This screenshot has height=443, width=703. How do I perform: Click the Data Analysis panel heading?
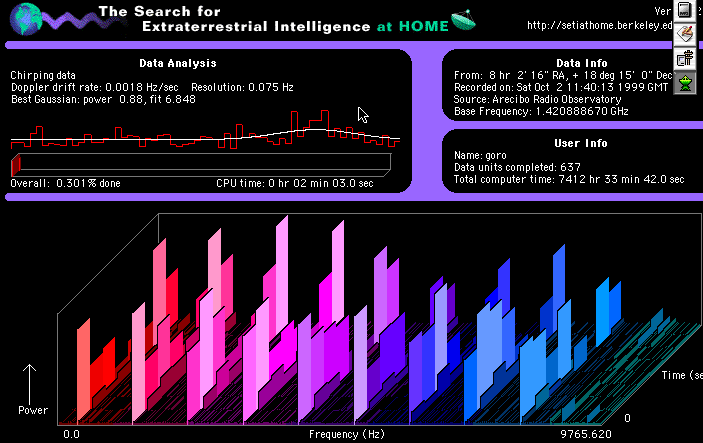[207, 63]
